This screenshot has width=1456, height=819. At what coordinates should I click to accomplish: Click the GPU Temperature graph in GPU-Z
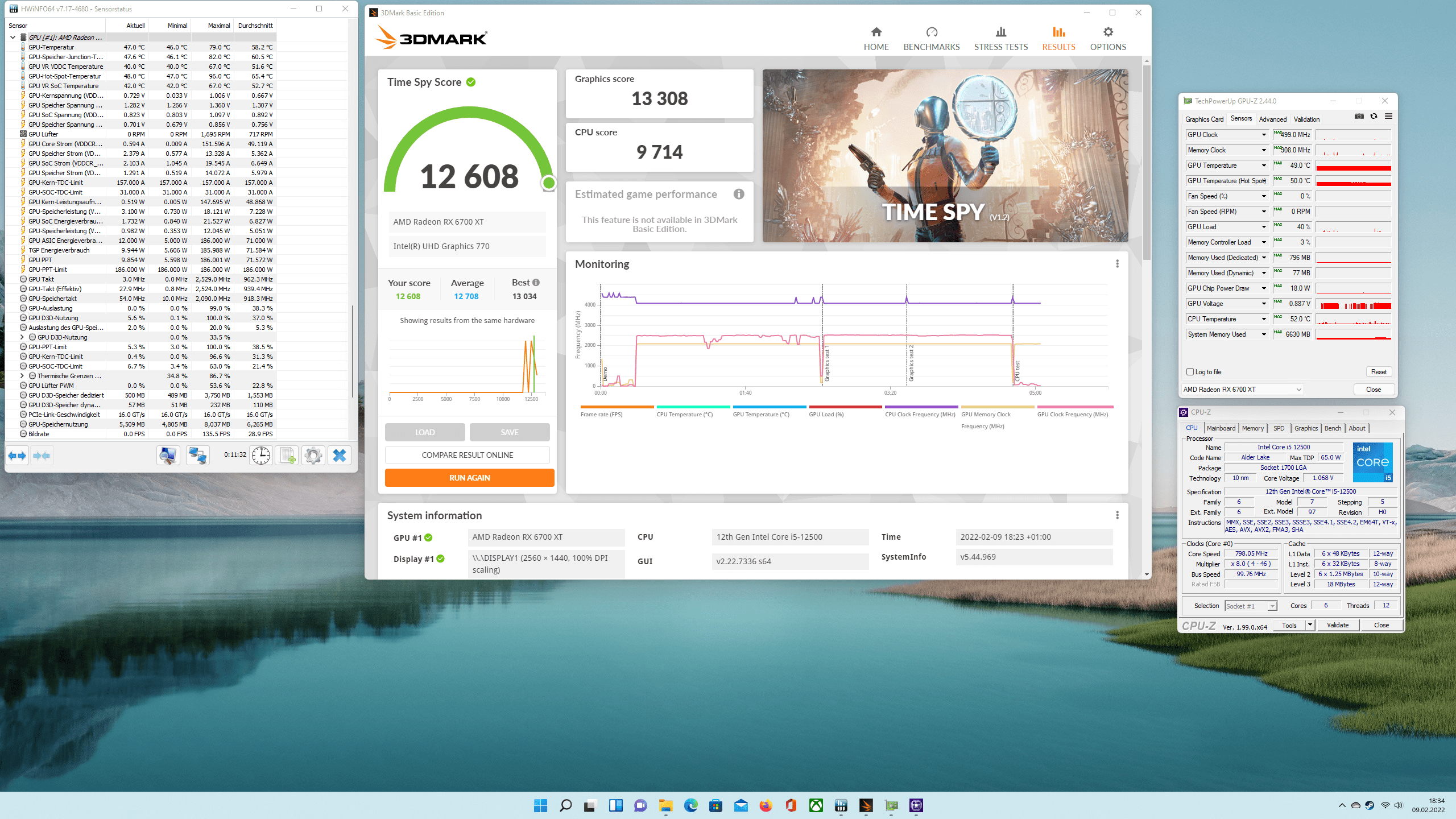pos(1354,166)
